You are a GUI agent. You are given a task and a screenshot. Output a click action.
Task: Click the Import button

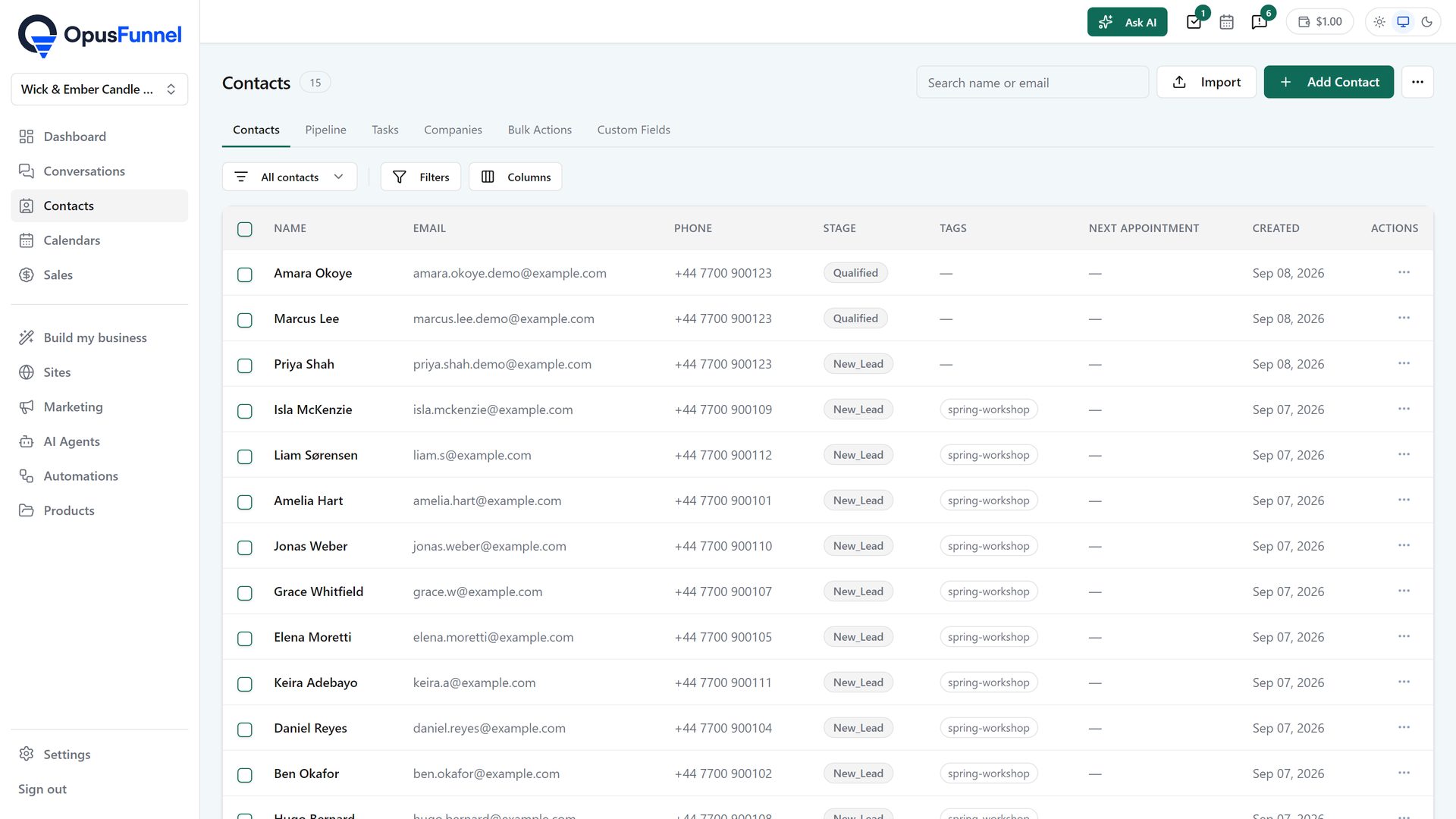(x=1207, y=82)
